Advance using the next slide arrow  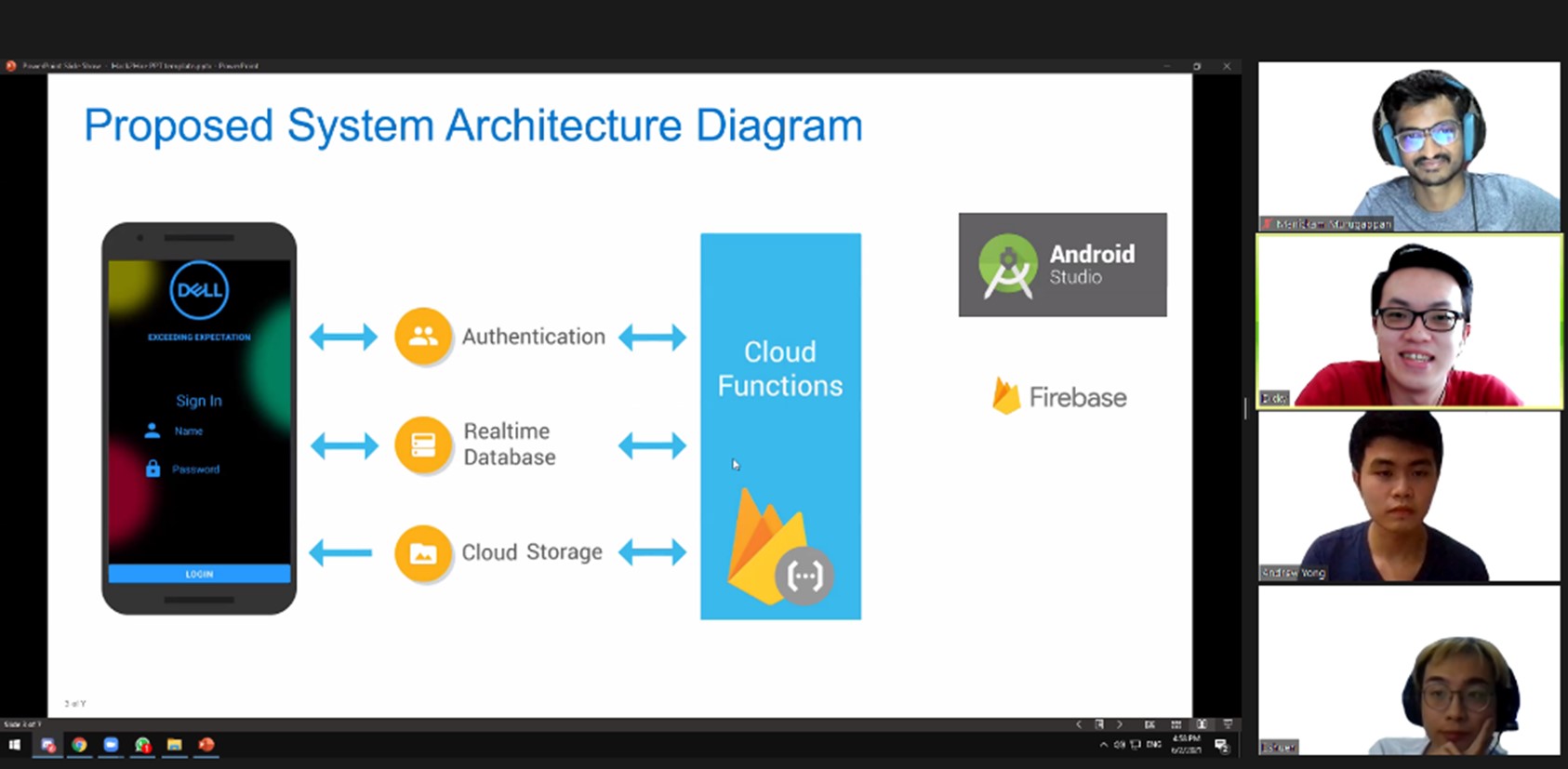coord(1120,724)
